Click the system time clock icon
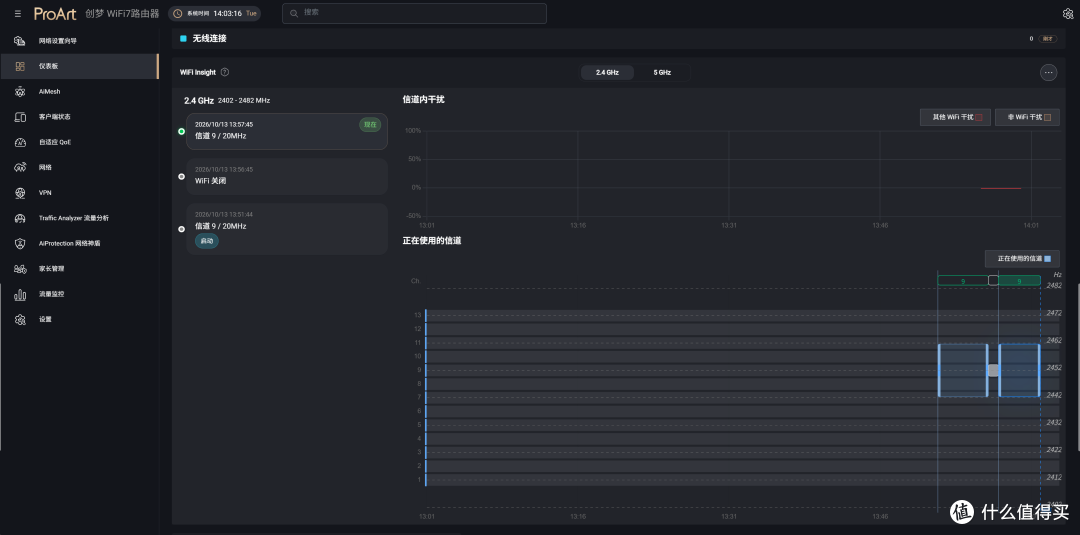 (x=178, y=13)
